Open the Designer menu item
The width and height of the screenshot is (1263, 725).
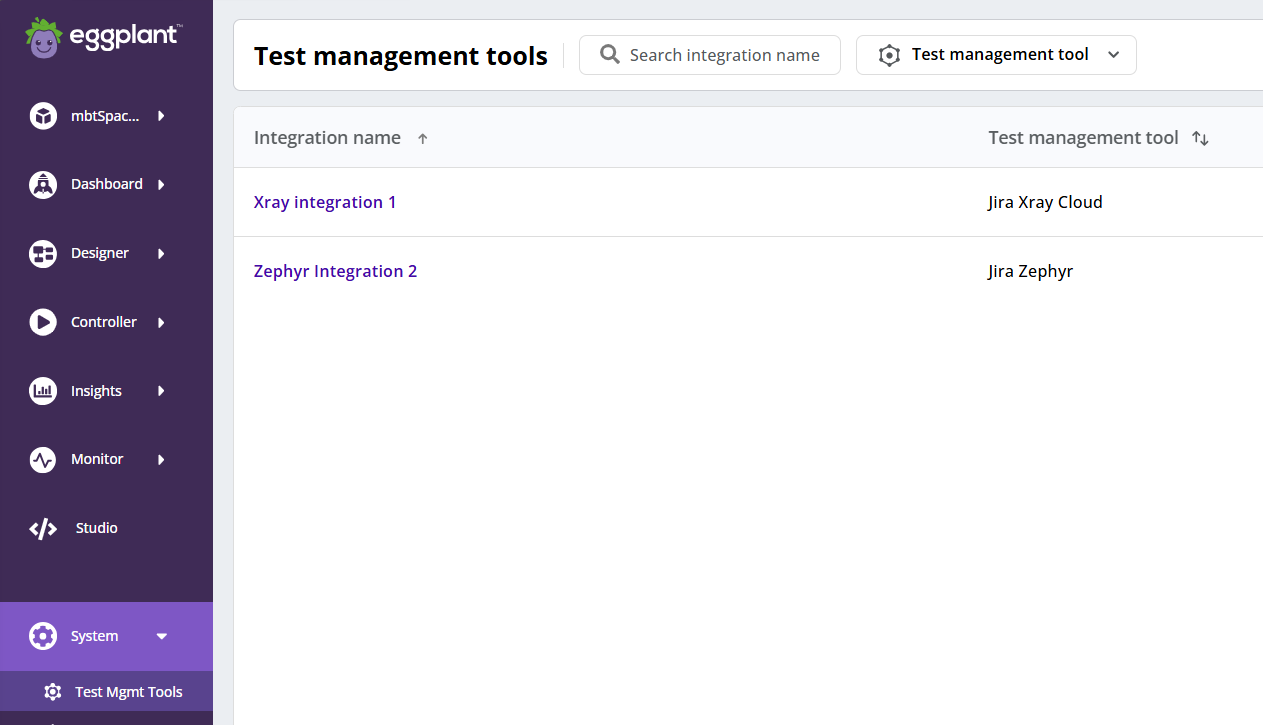(x=107, y=254)
